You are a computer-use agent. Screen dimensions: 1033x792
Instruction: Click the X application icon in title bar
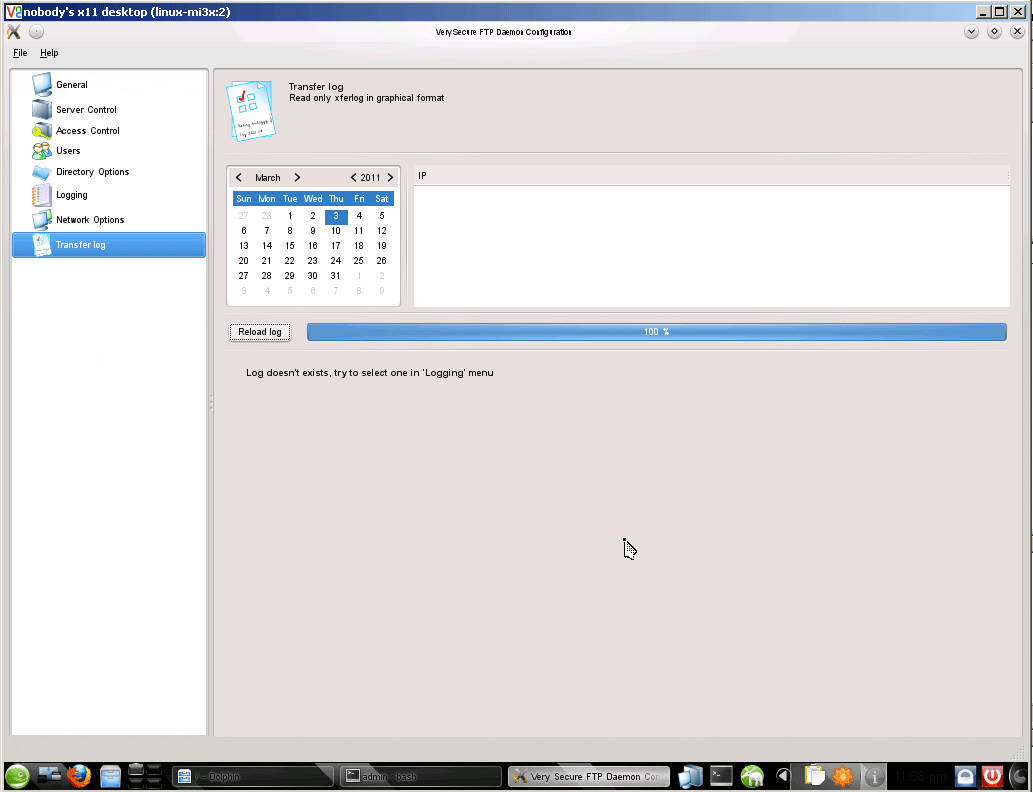[x=14, y=32]
